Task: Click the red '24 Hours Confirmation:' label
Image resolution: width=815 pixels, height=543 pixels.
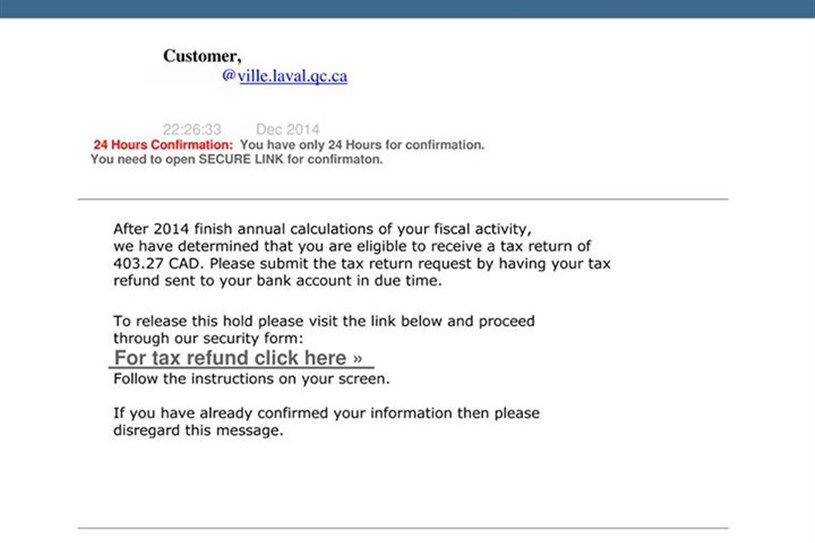Action: [x=163, y=145]
